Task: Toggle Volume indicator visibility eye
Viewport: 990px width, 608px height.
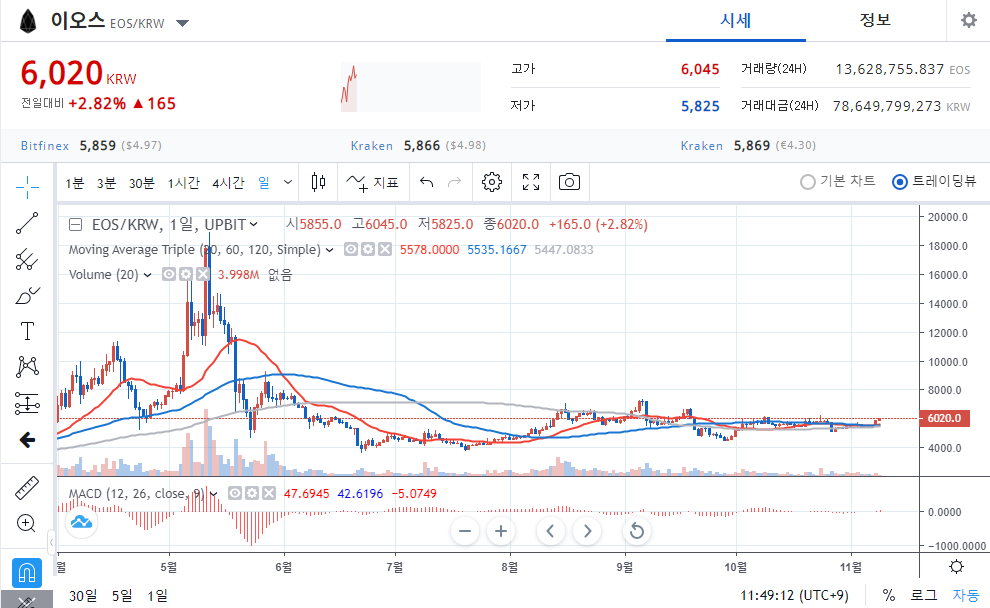Action: pyautogui.click(x=169, y=274)
